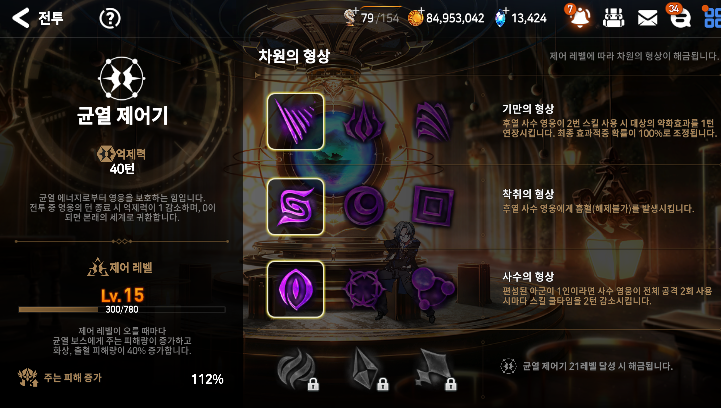Select the purple S-swirl form icon
Viewport: 721px width, 408px height.
(295, 207)
